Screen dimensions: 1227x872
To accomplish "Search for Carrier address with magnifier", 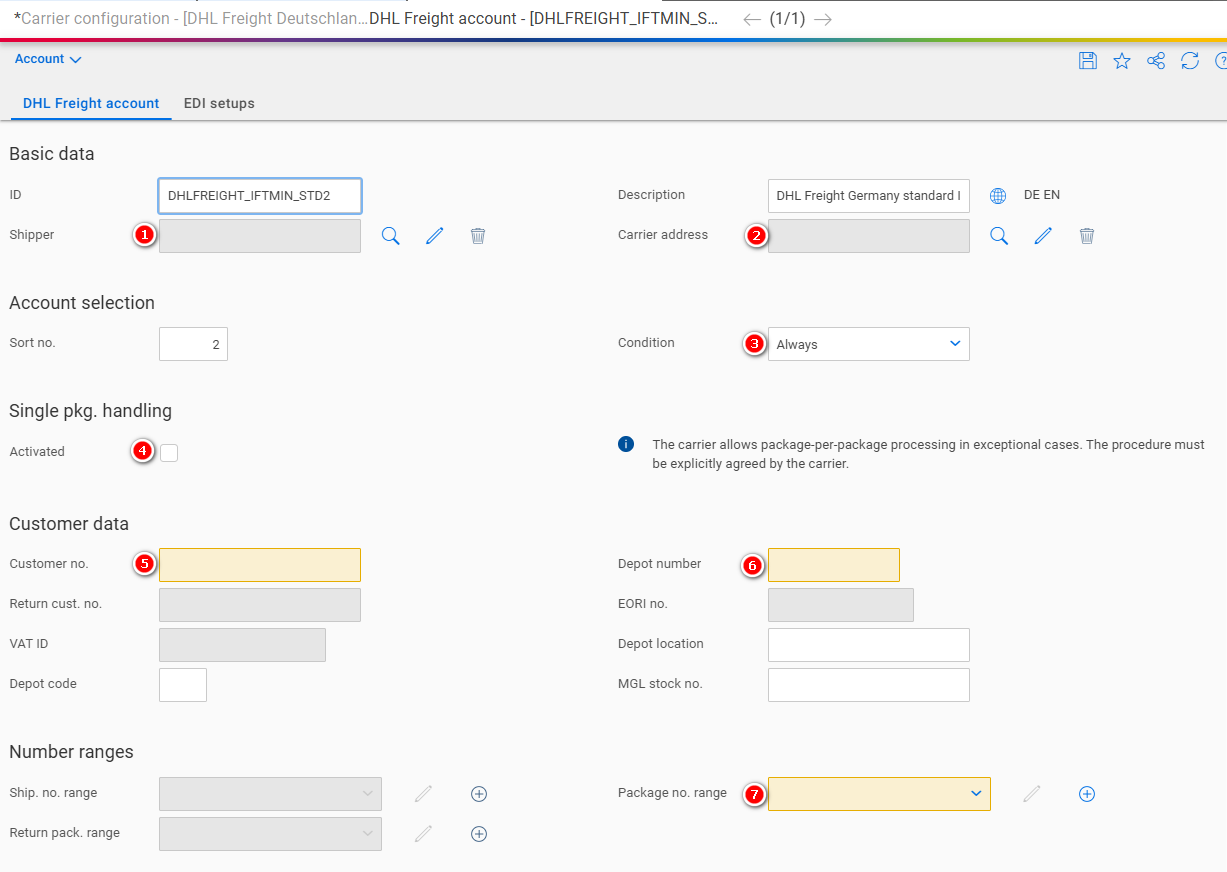I will (x=999, y=236).
